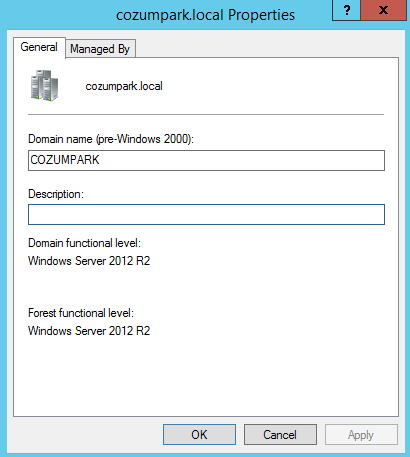Screen dimensions: 410x457
Task: Click Windows Server 2012 R2 under Domain functional level
Action: coord(89,261)
